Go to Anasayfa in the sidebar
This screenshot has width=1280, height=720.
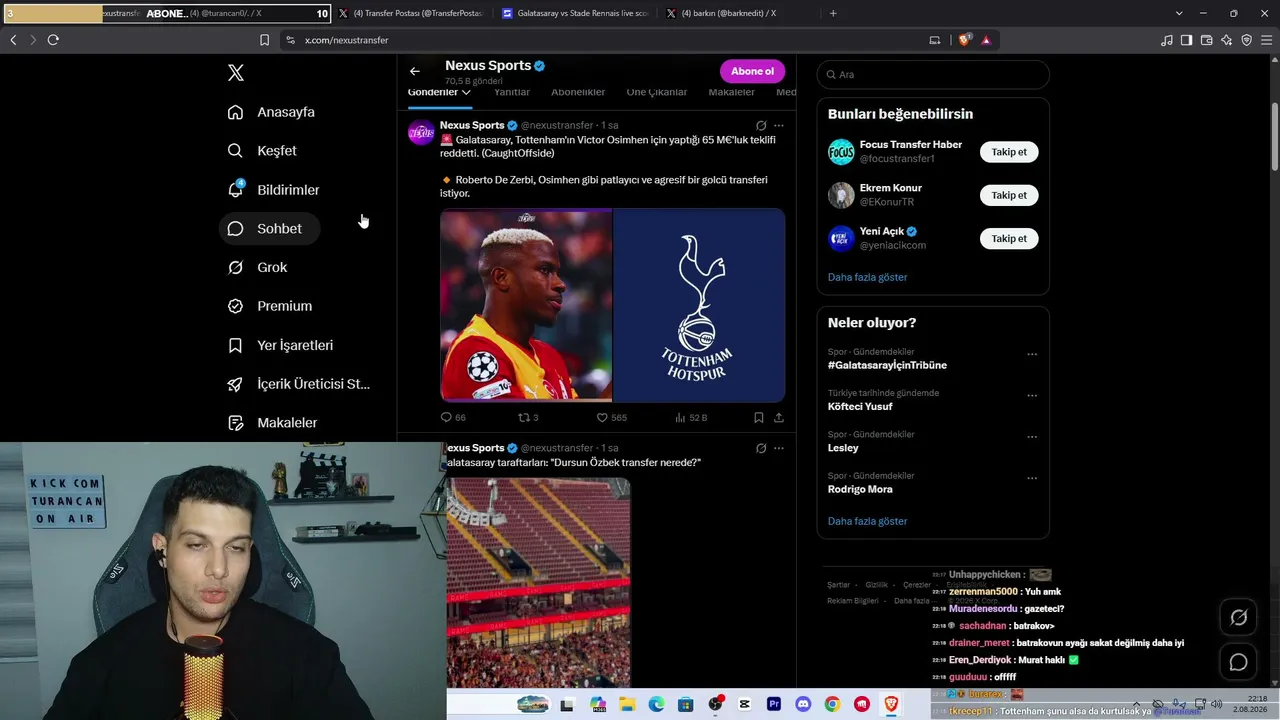coord(271,112)
